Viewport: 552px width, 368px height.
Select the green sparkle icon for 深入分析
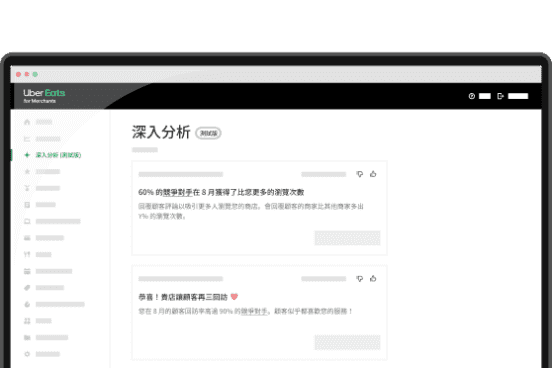27,155
